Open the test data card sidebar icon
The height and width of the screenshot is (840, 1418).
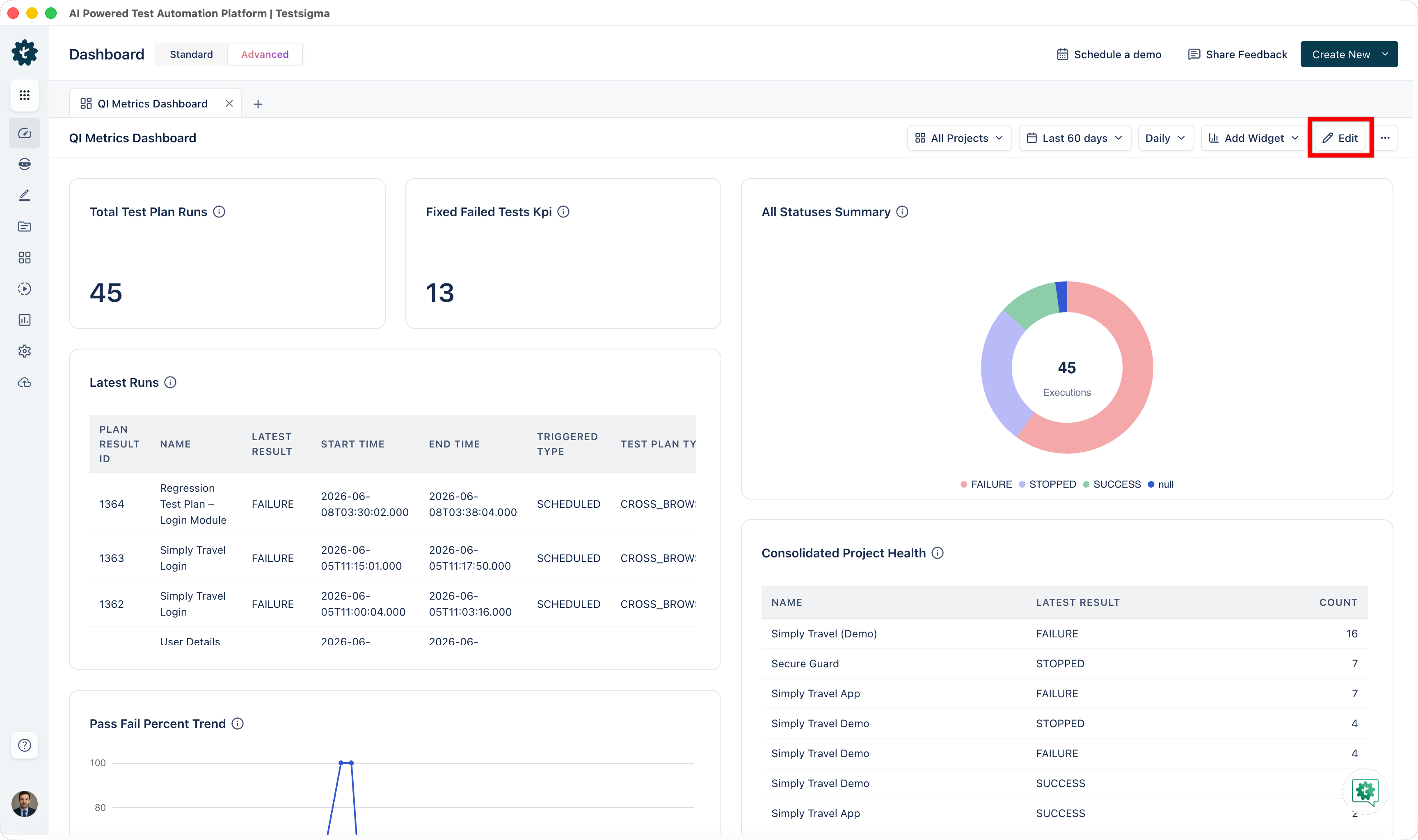(24, 226)
